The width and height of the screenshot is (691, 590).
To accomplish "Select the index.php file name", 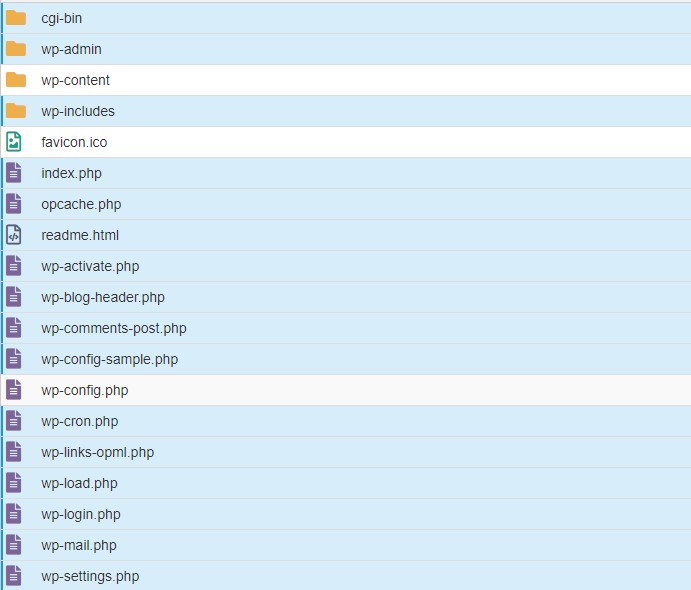I will [71, 173].
